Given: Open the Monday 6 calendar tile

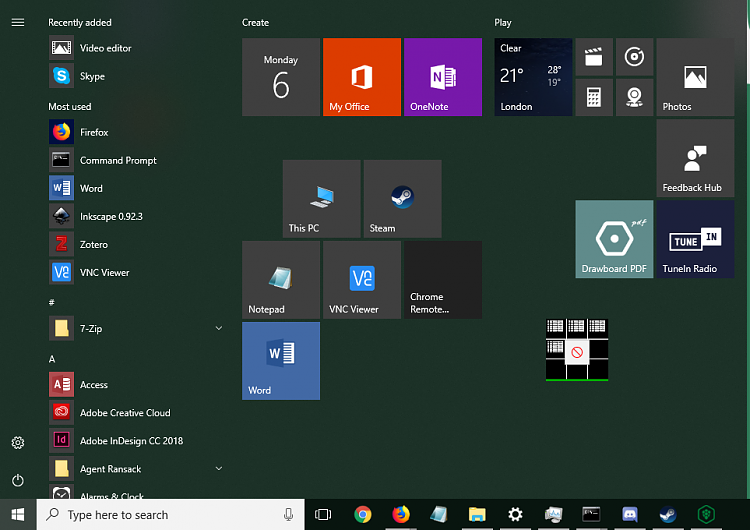Looking at the screenshot, I should 281,77.
